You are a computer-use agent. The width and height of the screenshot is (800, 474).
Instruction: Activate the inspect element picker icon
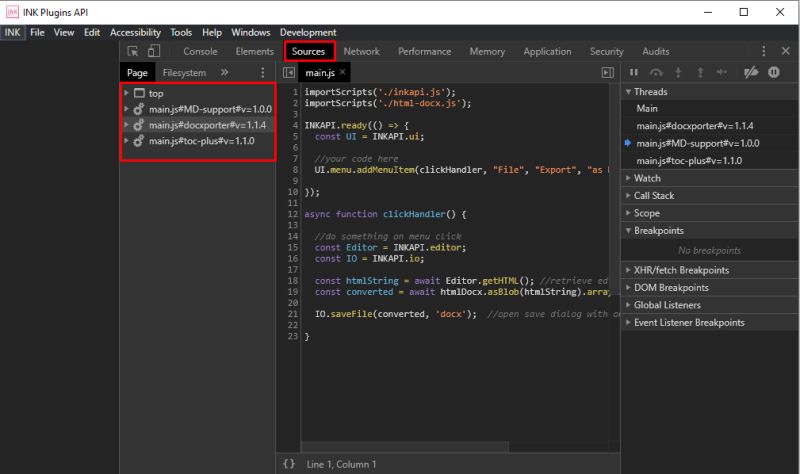(x=133, y=51)
